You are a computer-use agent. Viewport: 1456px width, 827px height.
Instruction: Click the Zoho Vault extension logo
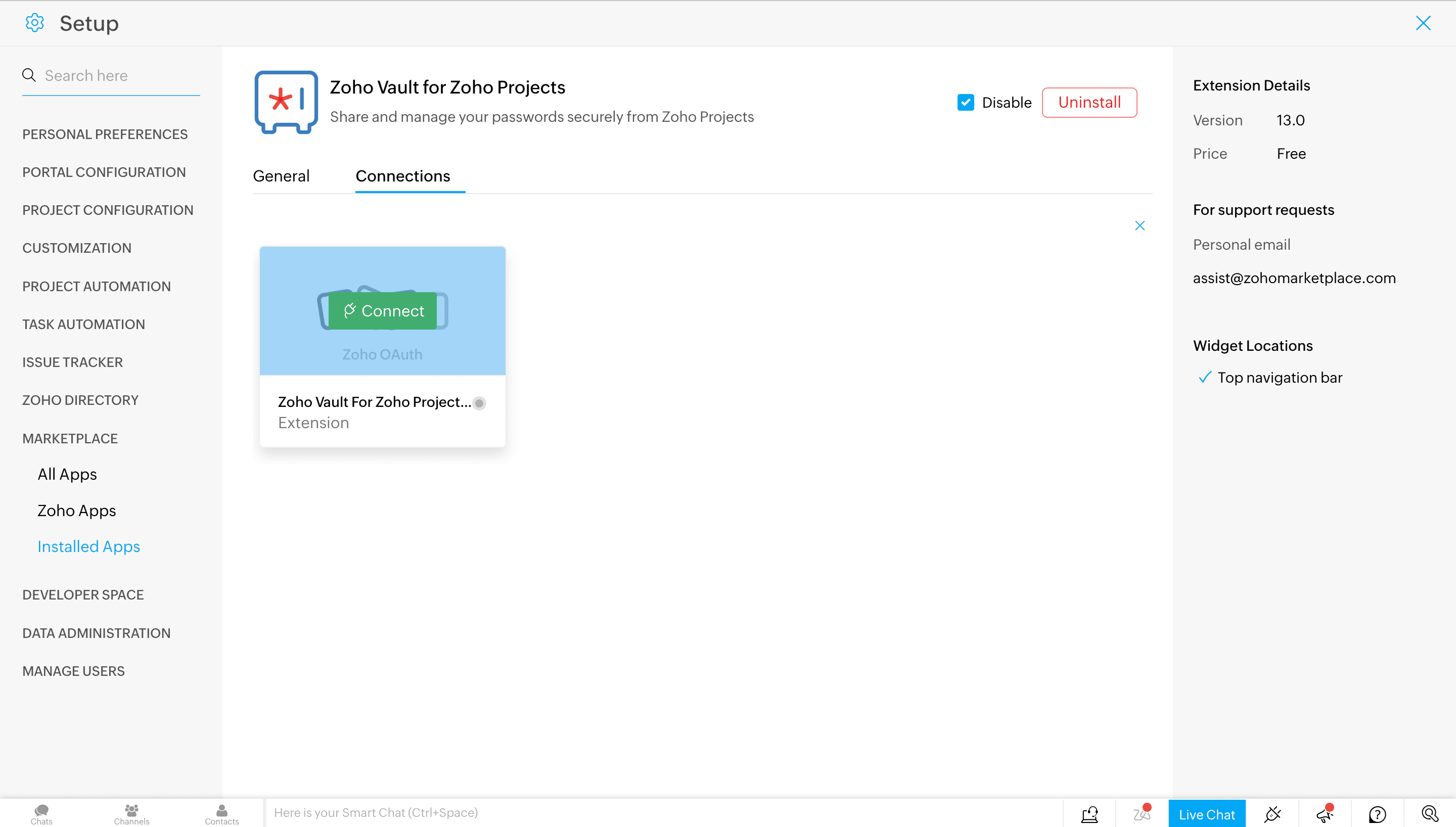(x=286, y=102)
